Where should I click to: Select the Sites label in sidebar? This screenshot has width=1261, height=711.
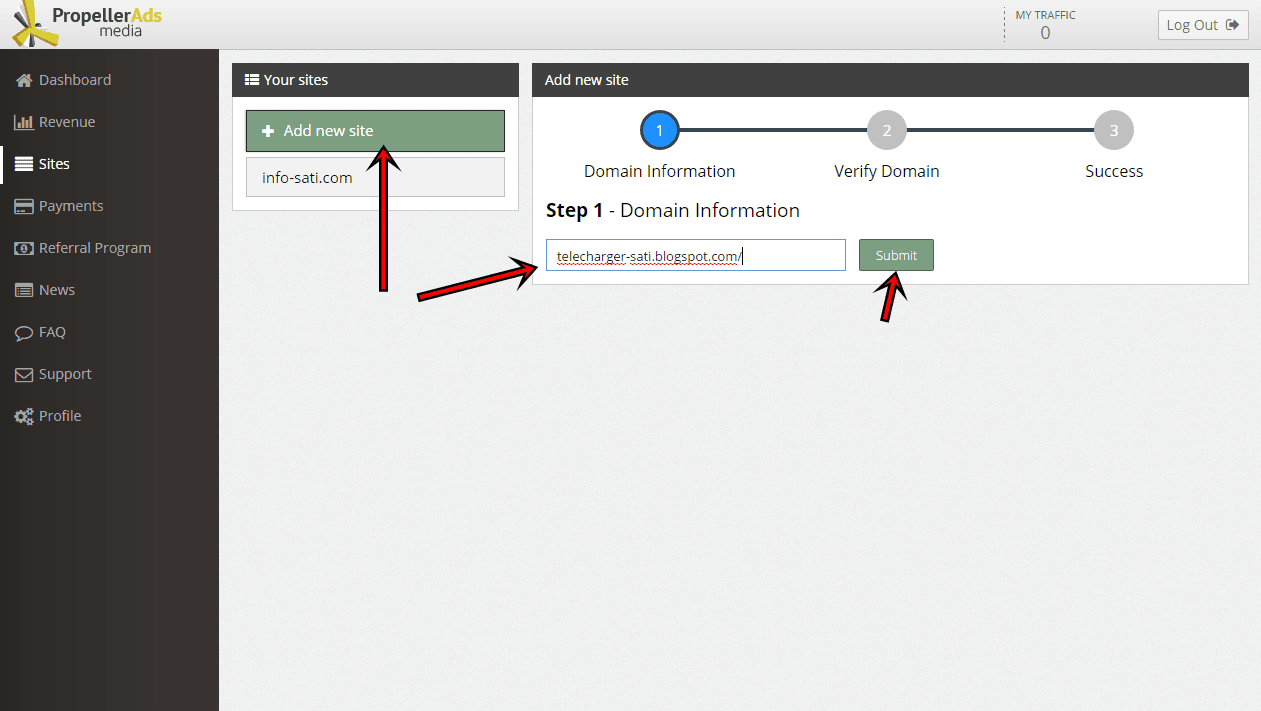coord(54,164)
